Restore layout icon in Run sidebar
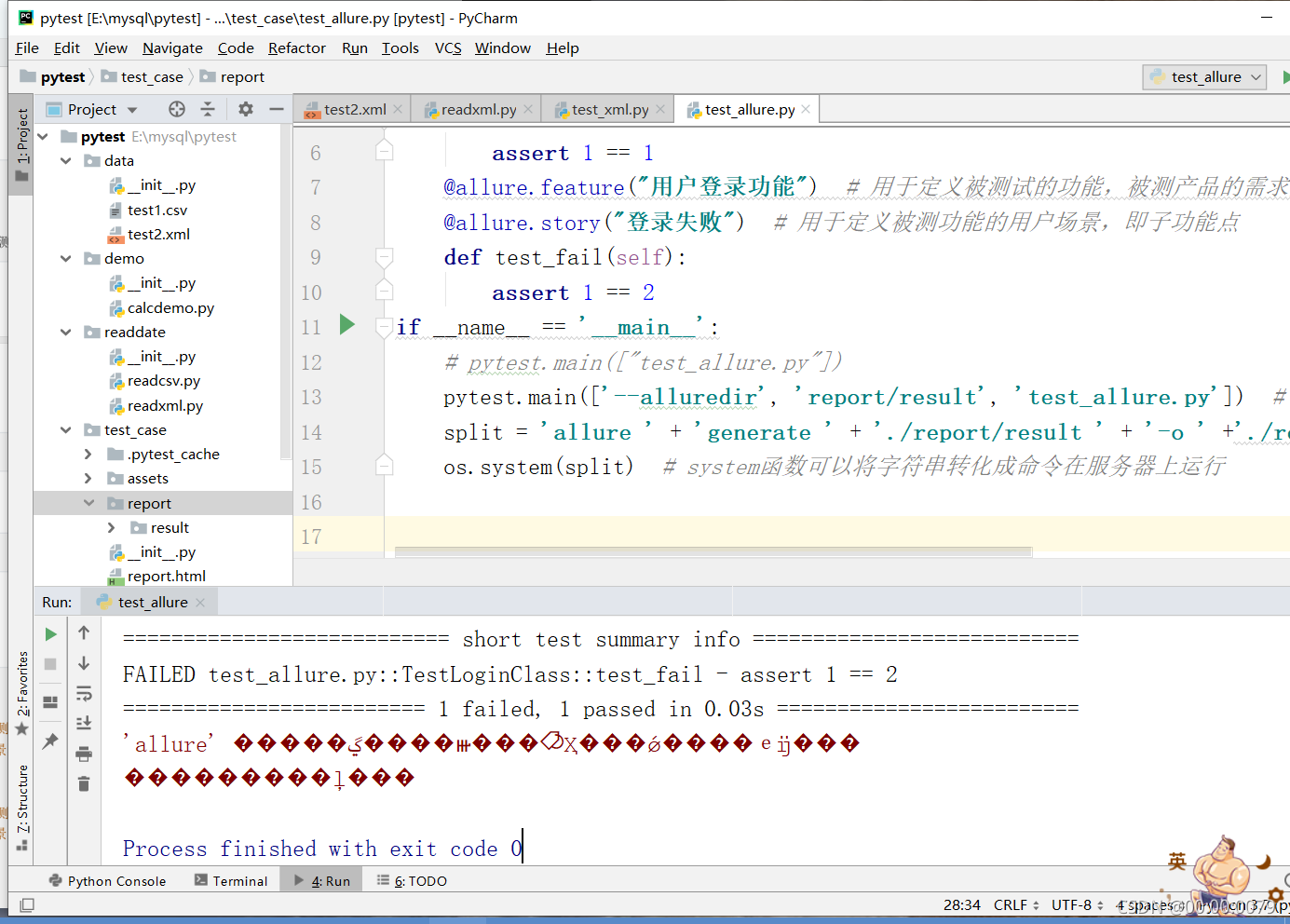This screenshot has height=924, width=1290. click(51, 701)
